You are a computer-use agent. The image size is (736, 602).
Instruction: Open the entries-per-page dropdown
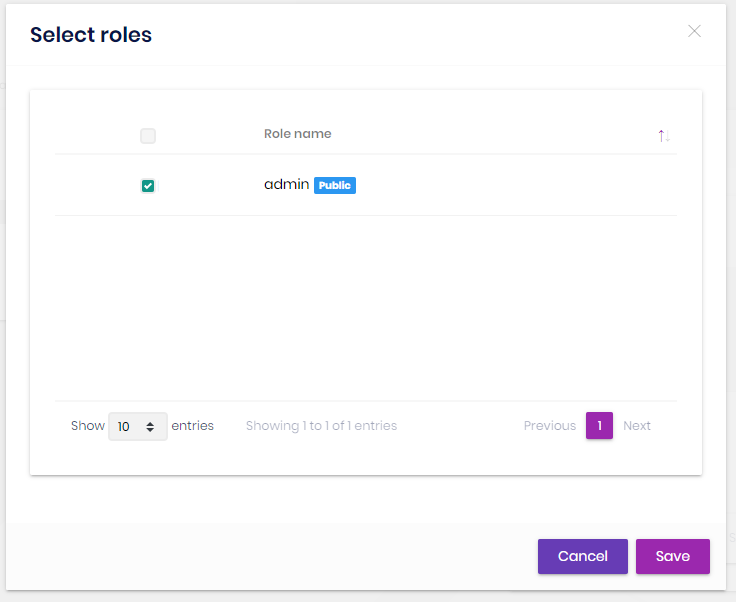[138, 426]
